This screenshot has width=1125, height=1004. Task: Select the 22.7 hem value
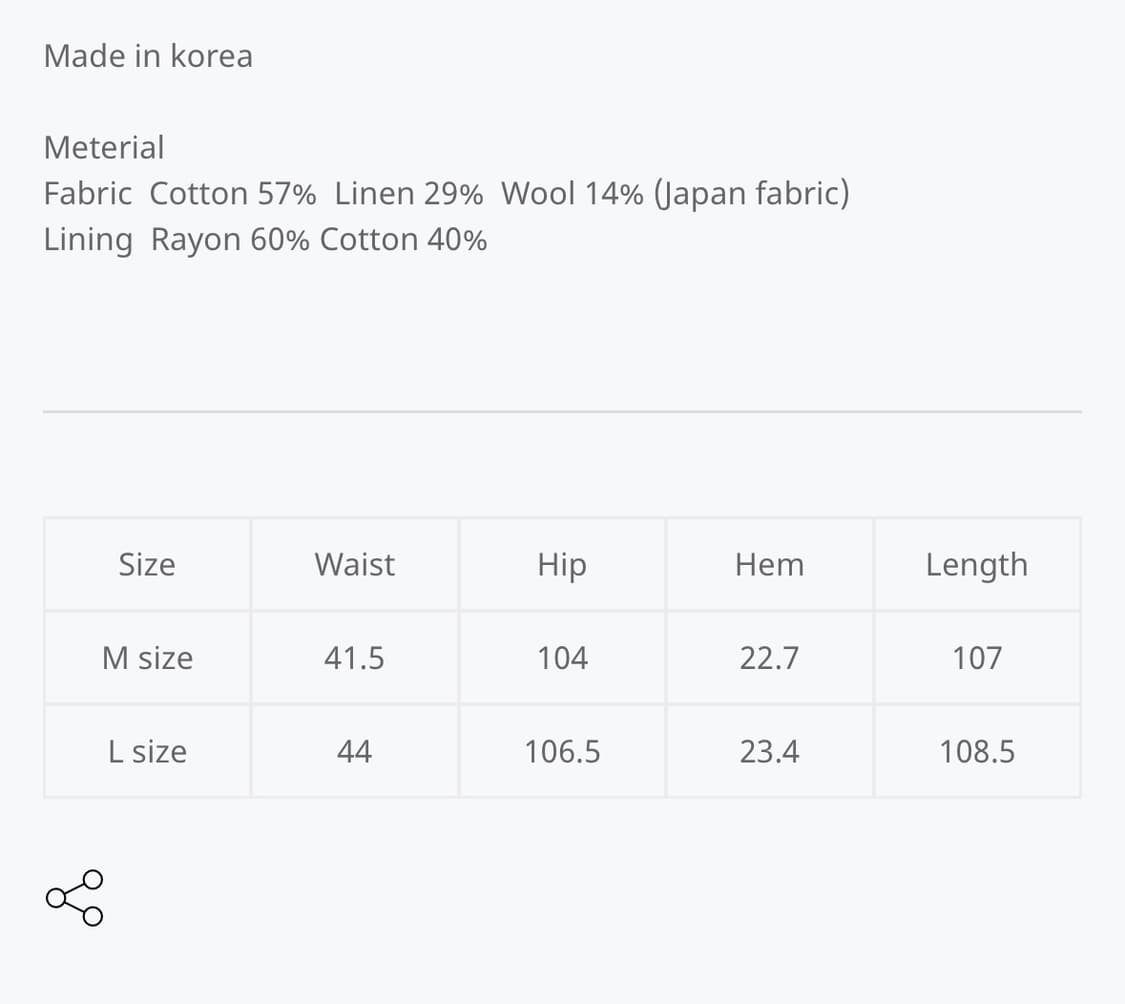point(769,658)
